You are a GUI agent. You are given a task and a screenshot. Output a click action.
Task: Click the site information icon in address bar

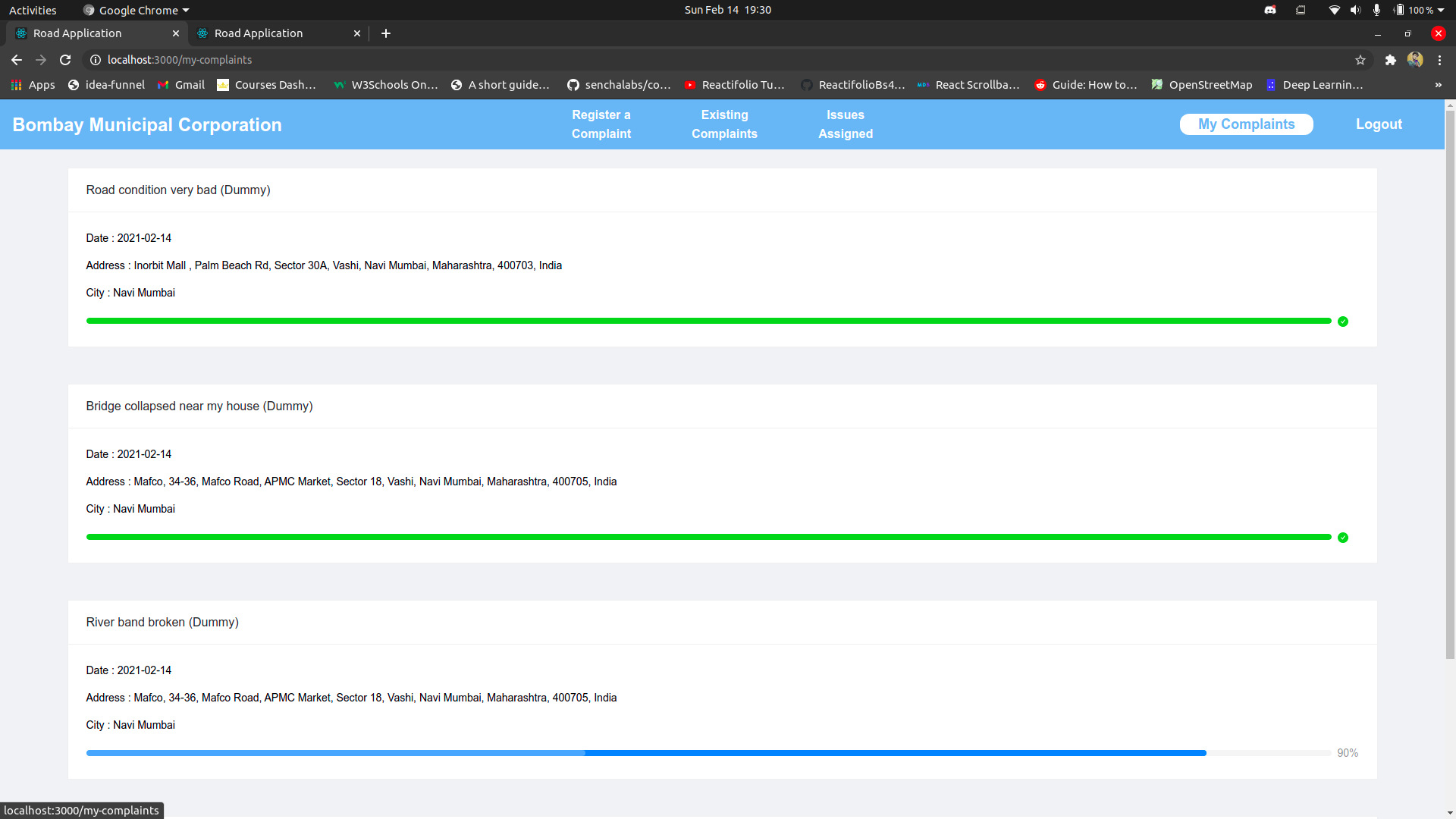coord(96,60)
